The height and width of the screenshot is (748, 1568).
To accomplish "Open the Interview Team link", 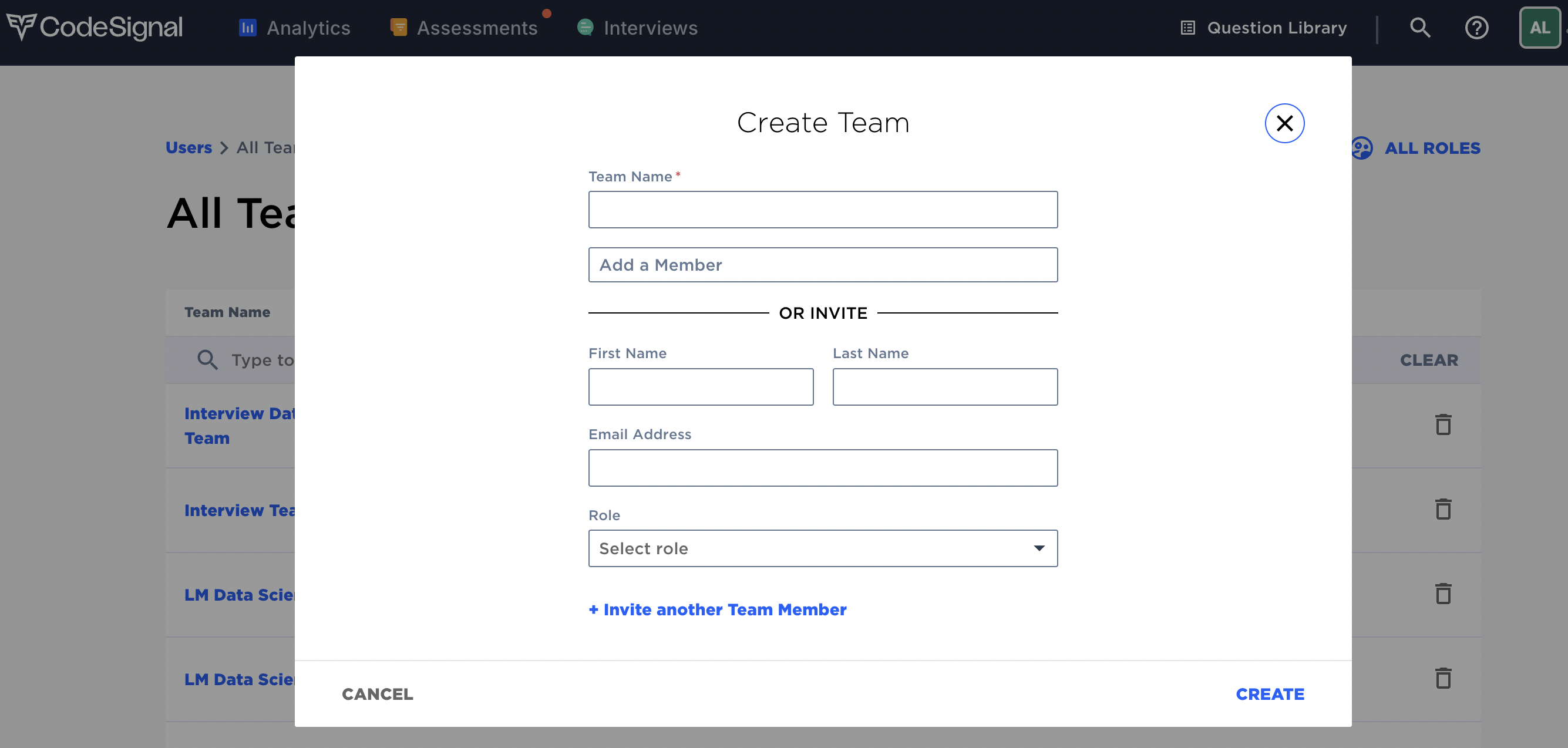I will [239, 511].
